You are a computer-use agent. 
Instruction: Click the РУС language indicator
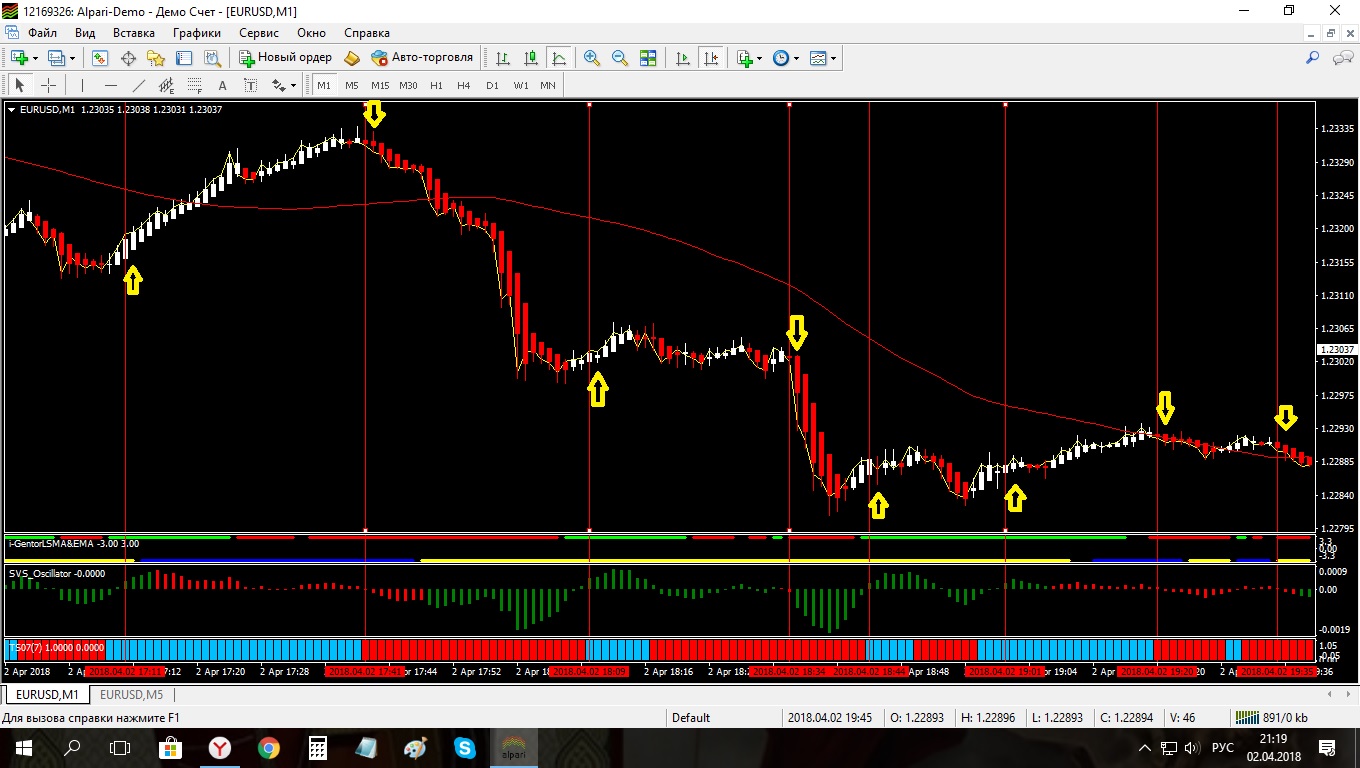[x=1222, y=747]
